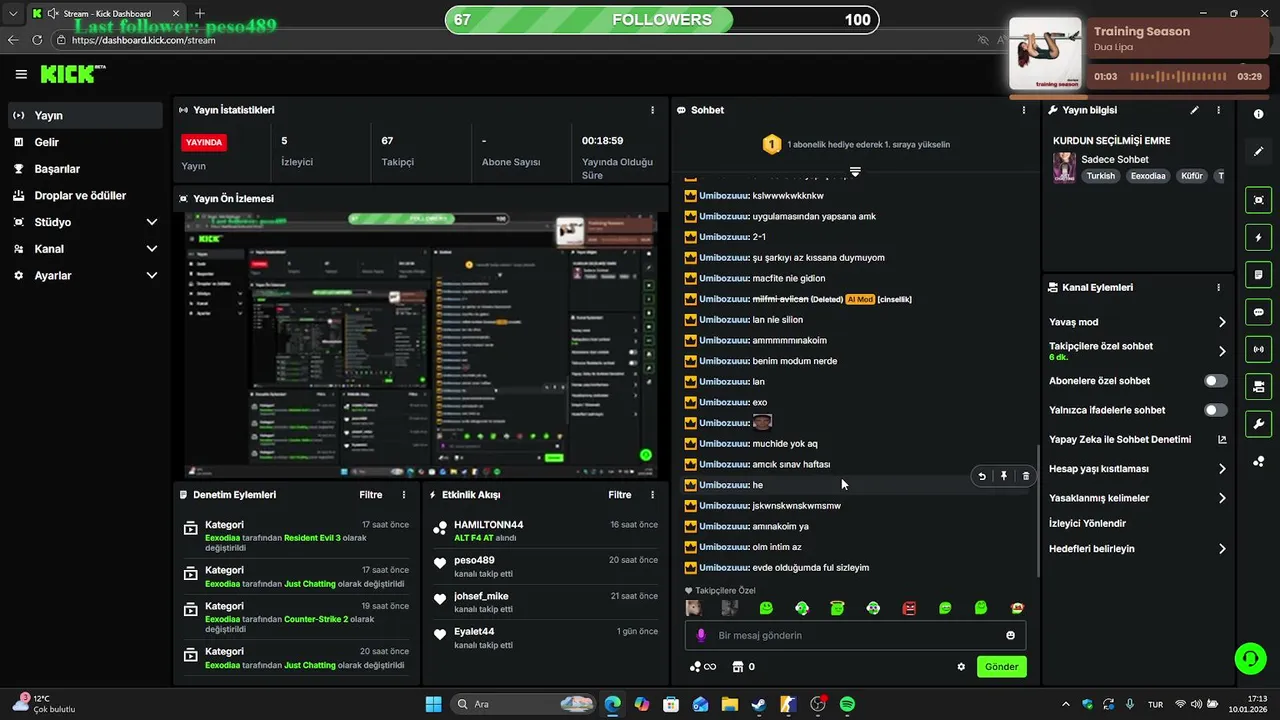The width and height of the screenshot is (1280, 720).
Task: Open external link icon for Yapay Zeka Denetimi
Action: tap(1222, 439)
